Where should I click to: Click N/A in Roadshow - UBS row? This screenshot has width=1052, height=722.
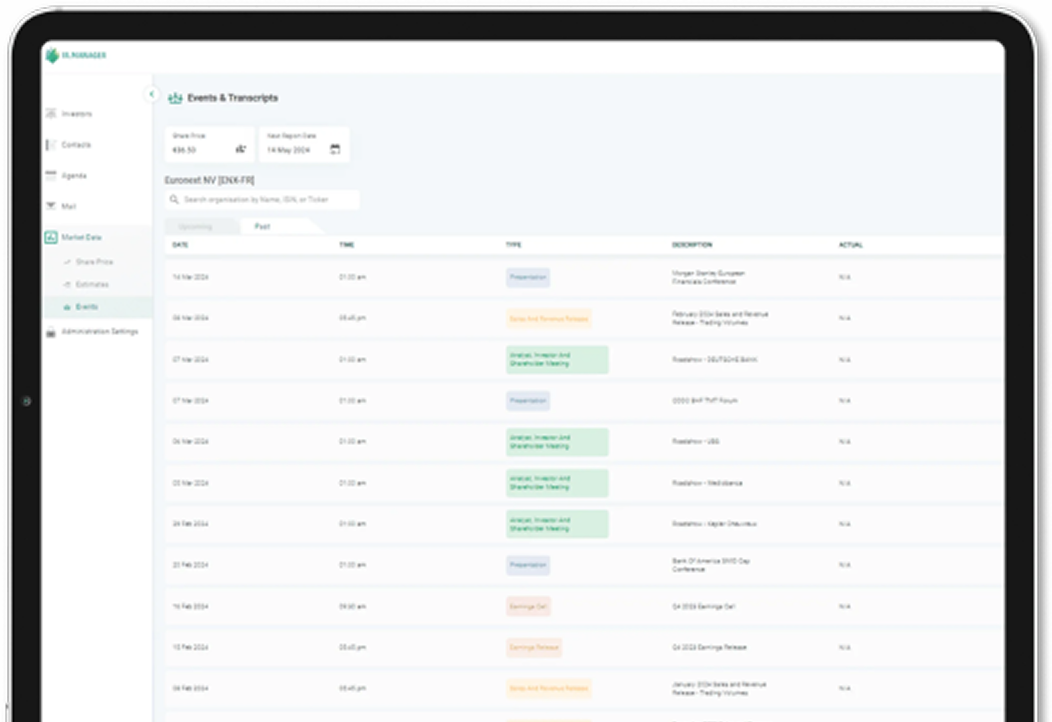pyautogui.click(x=845, y=442)
